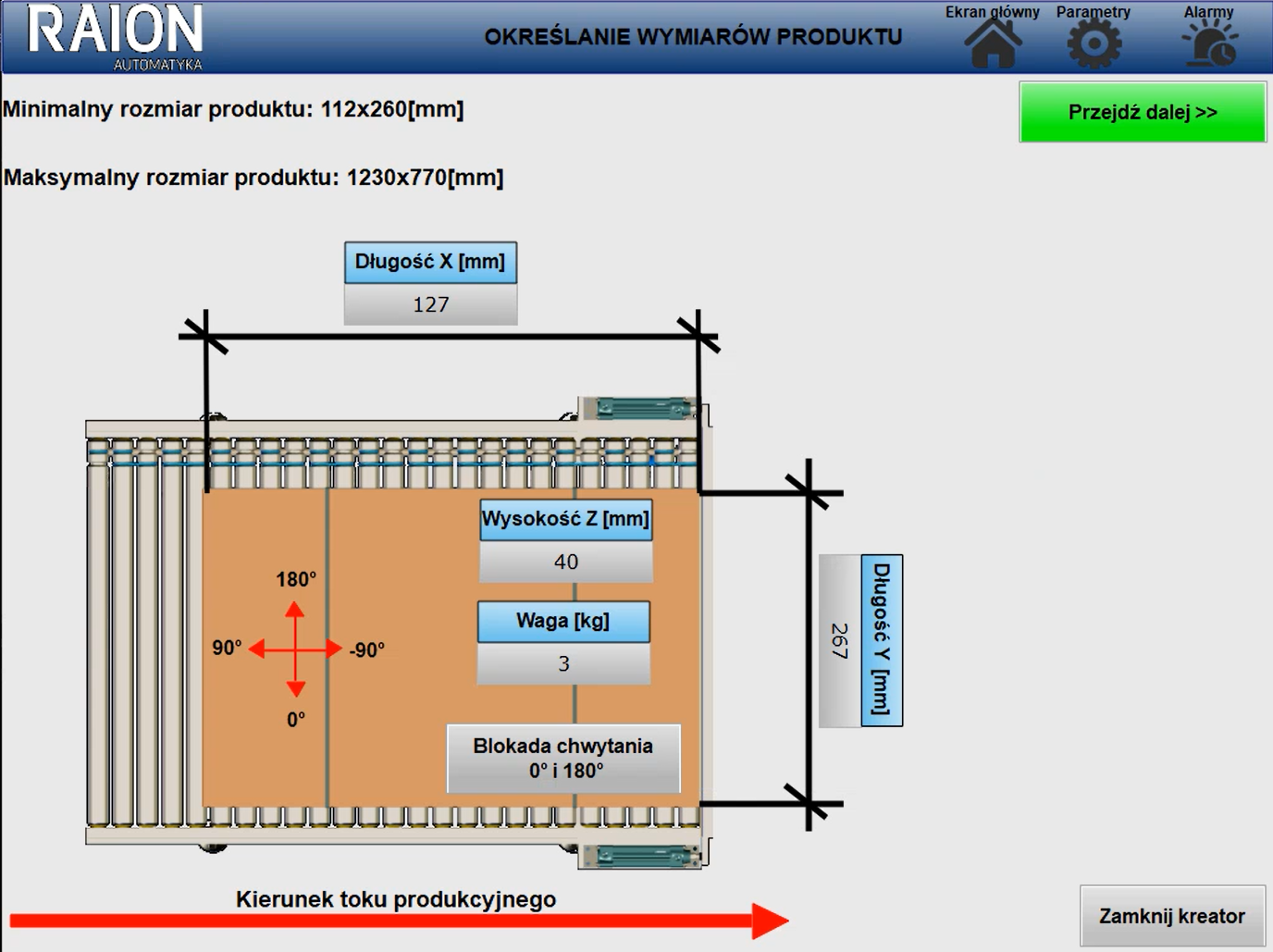Click the red down arrow for 0°
Viewport: 1273px width, 952px height.
296,686
